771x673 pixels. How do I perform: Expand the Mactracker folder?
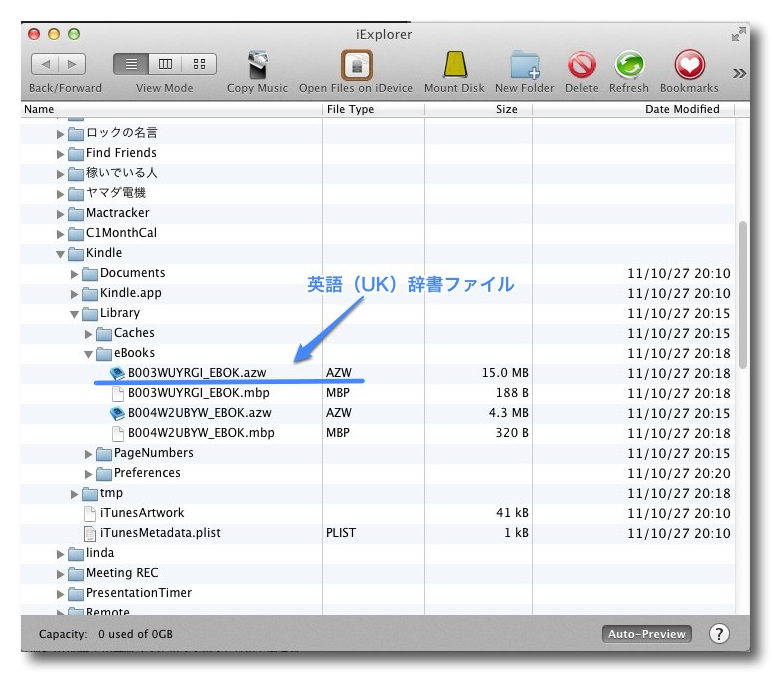(60, 214)
